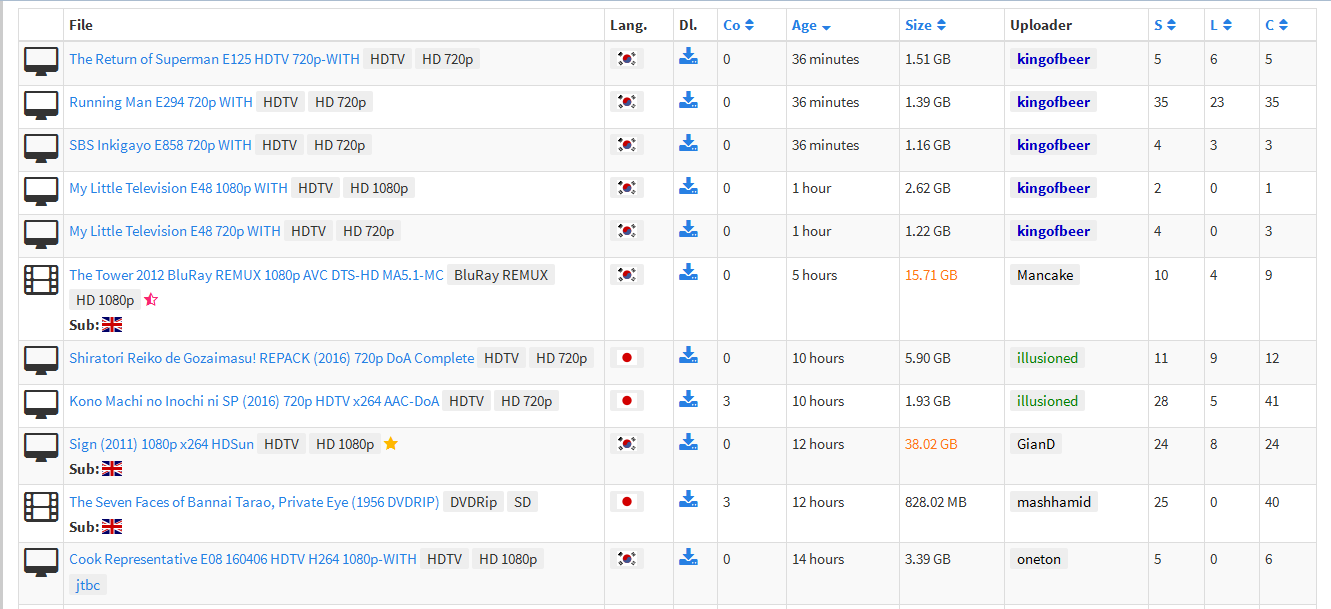Sort torrents by Size column

coord(925,25)
